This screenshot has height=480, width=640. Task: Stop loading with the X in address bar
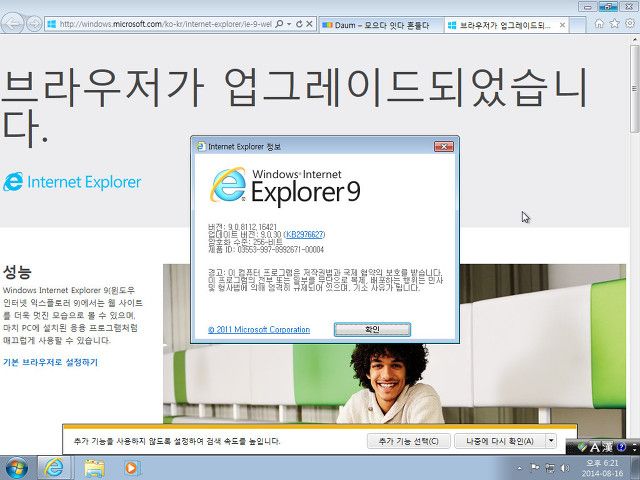(x=309, y=24)
